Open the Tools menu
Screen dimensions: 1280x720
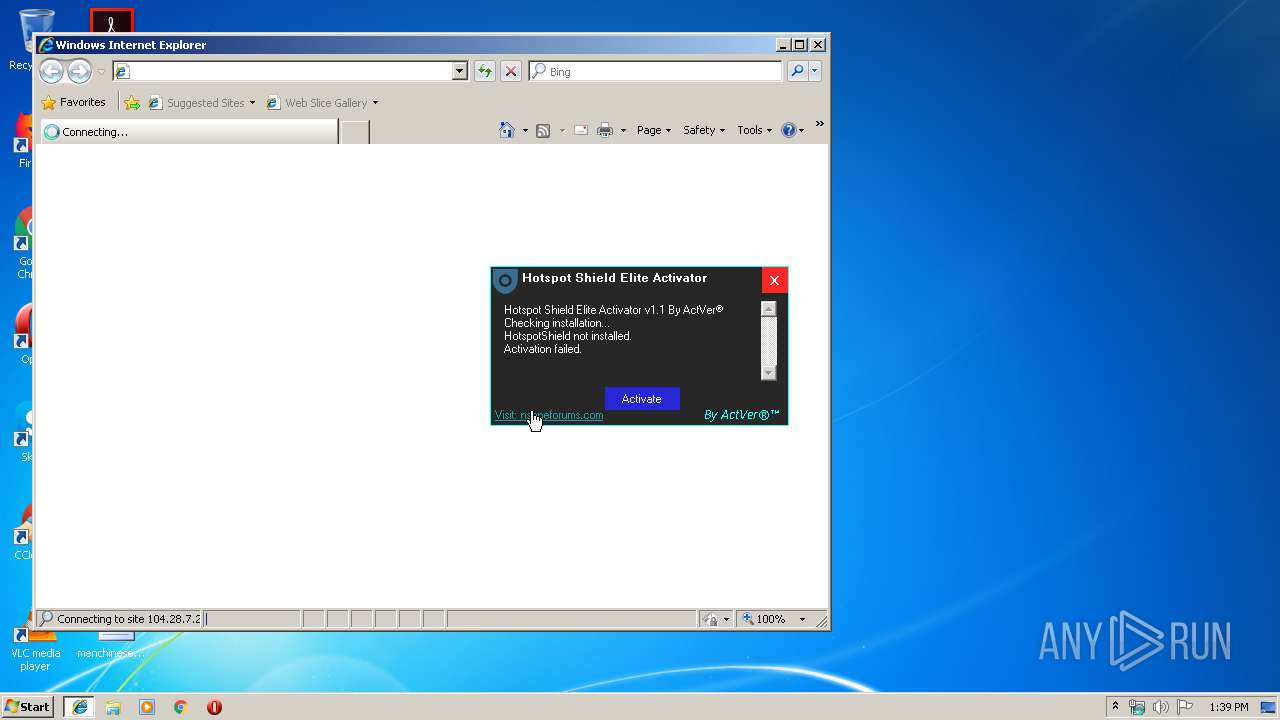(x=755, y=130)
